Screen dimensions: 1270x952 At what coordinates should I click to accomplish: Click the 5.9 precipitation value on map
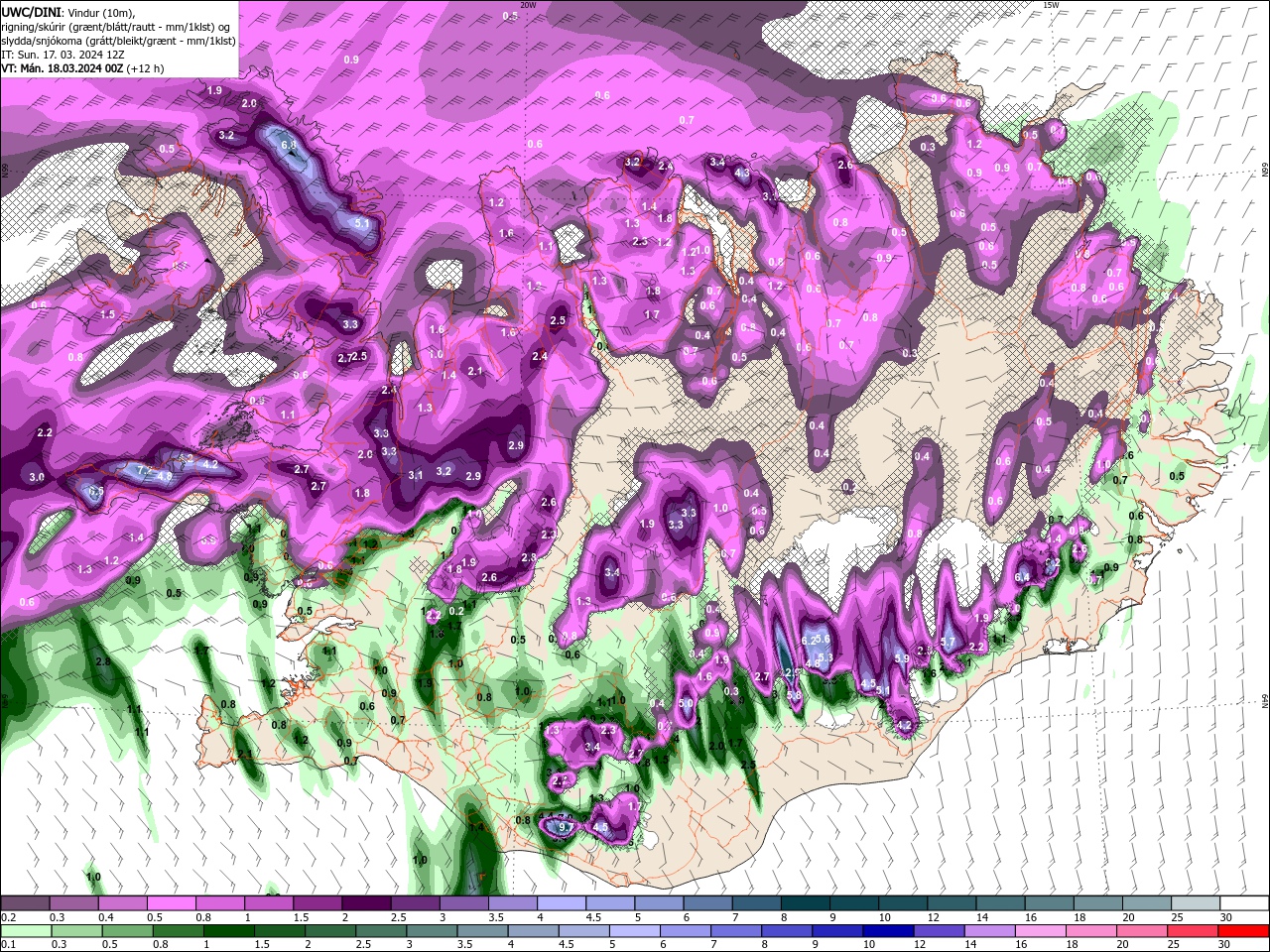point(902,658)
